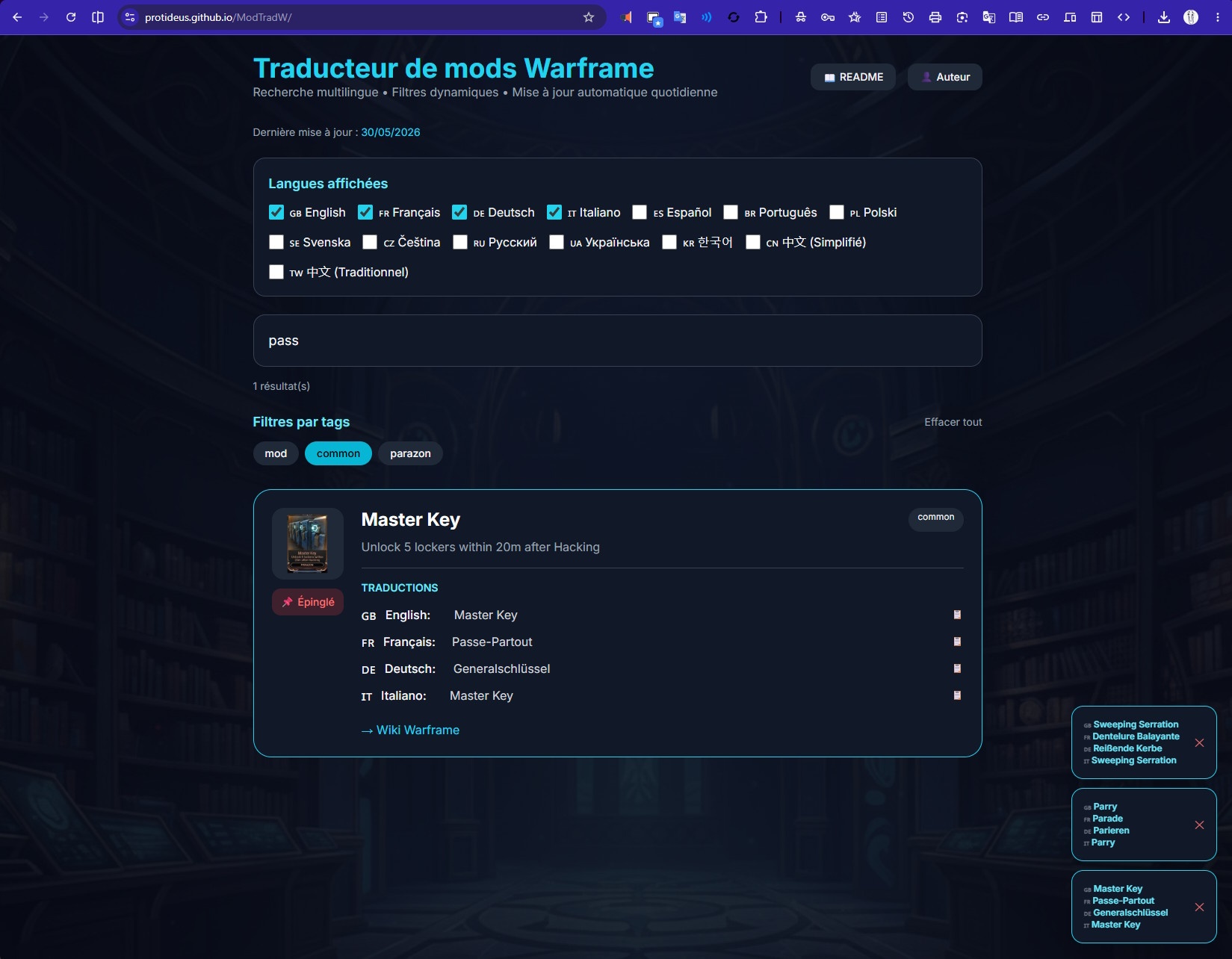Reload the browser page

point(71,17)
